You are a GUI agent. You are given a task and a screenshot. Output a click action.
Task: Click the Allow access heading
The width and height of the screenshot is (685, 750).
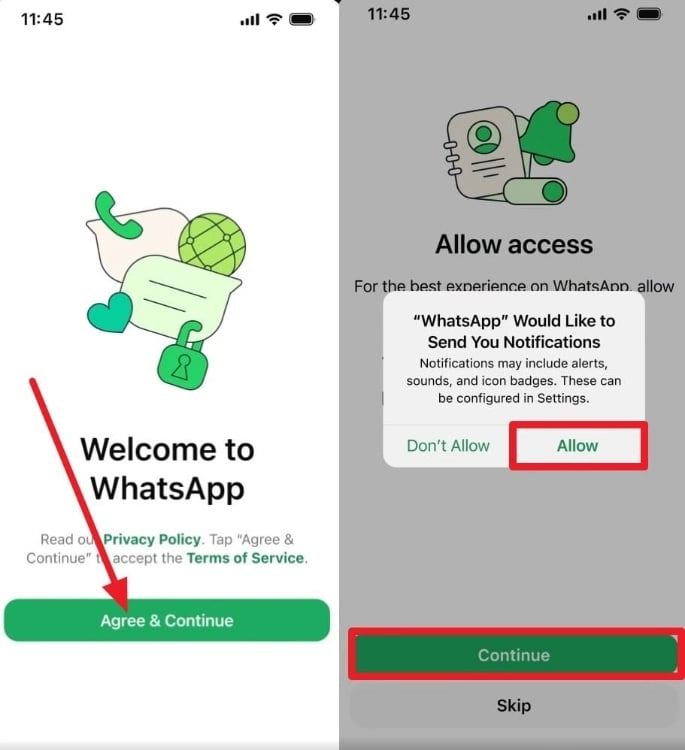[514, 244]
